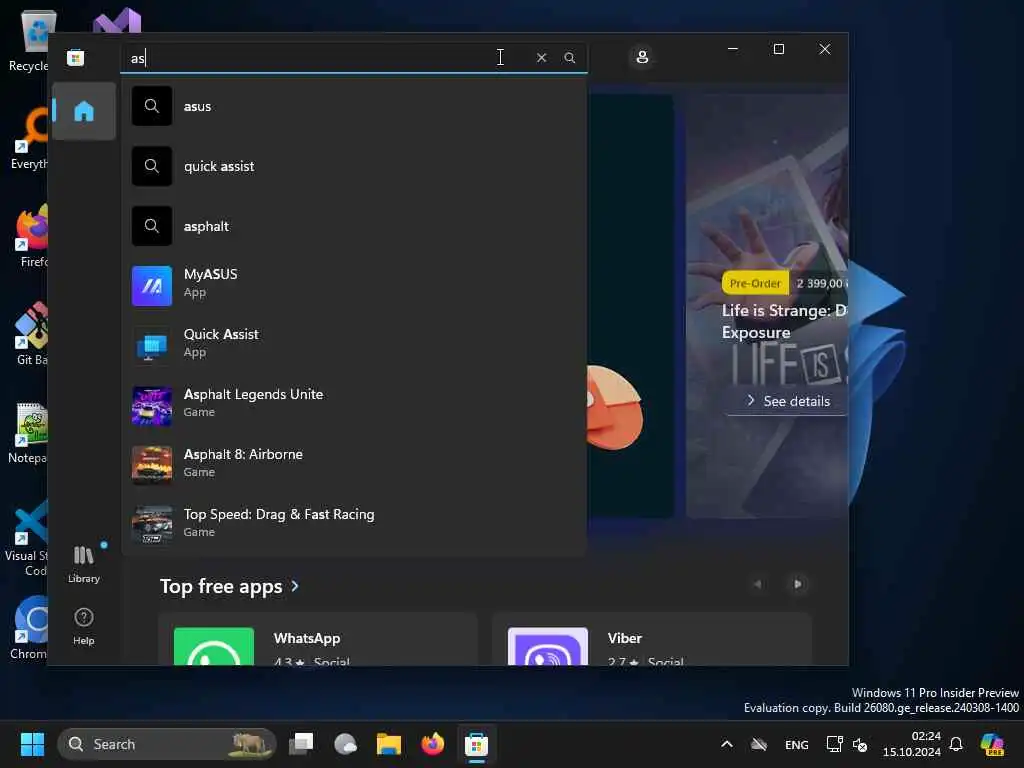The image size is (1024, 768).
Task: Submit search with magnifier icon
Action: [569, 58]
